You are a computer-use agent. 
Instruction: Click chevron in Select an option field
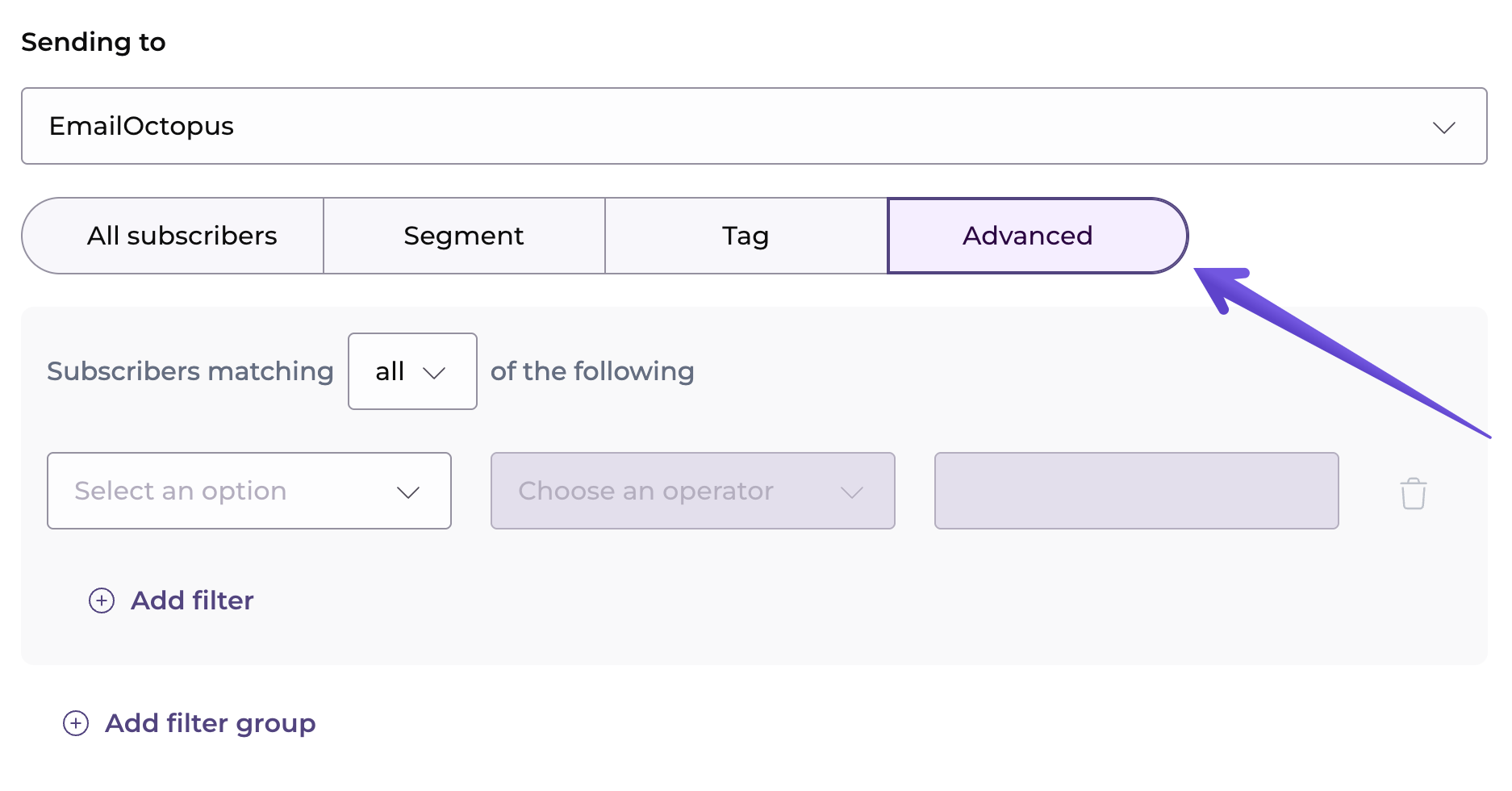coord(408,492)
